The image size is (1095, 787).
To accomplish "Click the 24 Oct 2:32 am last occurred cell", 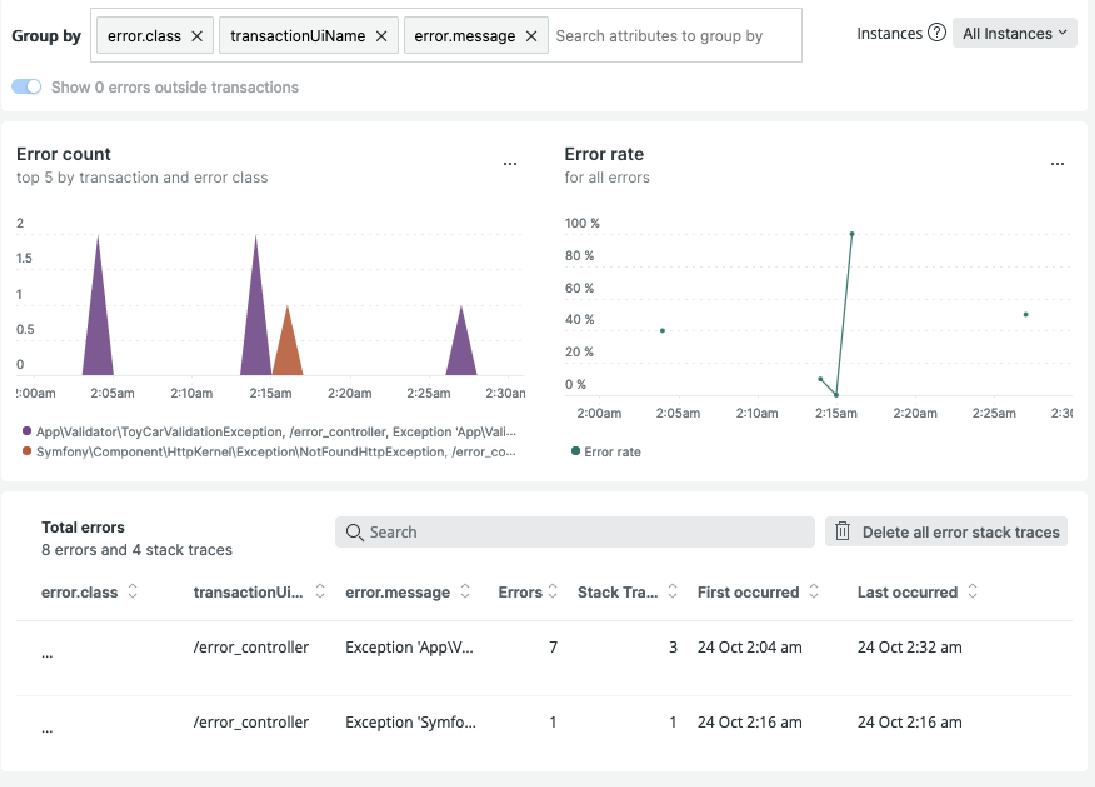I will (909, 647).
